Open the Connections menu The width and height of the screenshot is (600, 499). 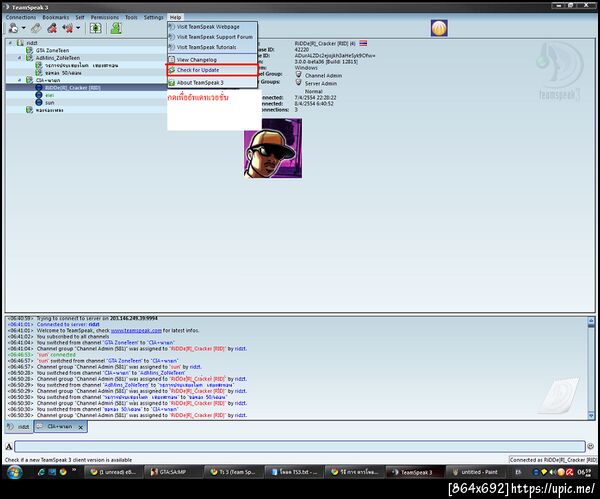[21, 17]
